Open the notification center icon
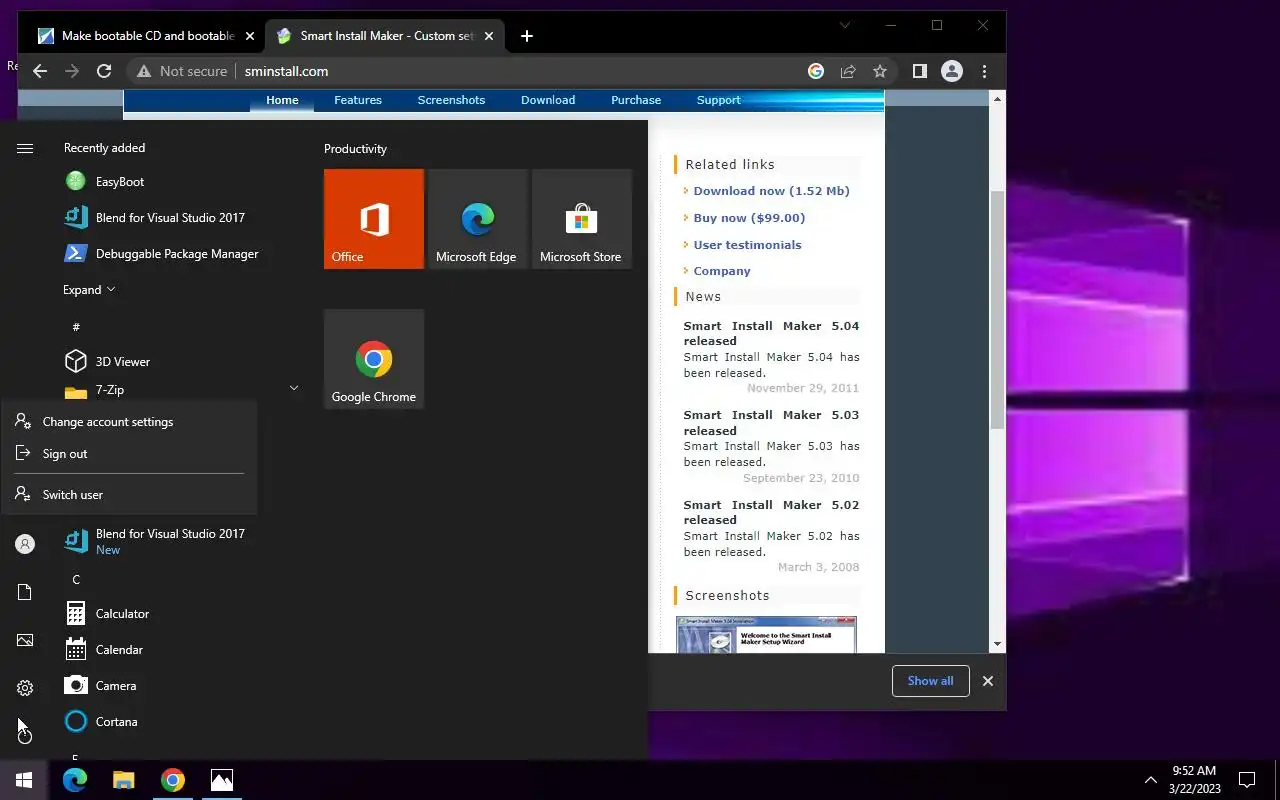Viewport: 1280px width, 800px height. click(x=1247, y=780)
